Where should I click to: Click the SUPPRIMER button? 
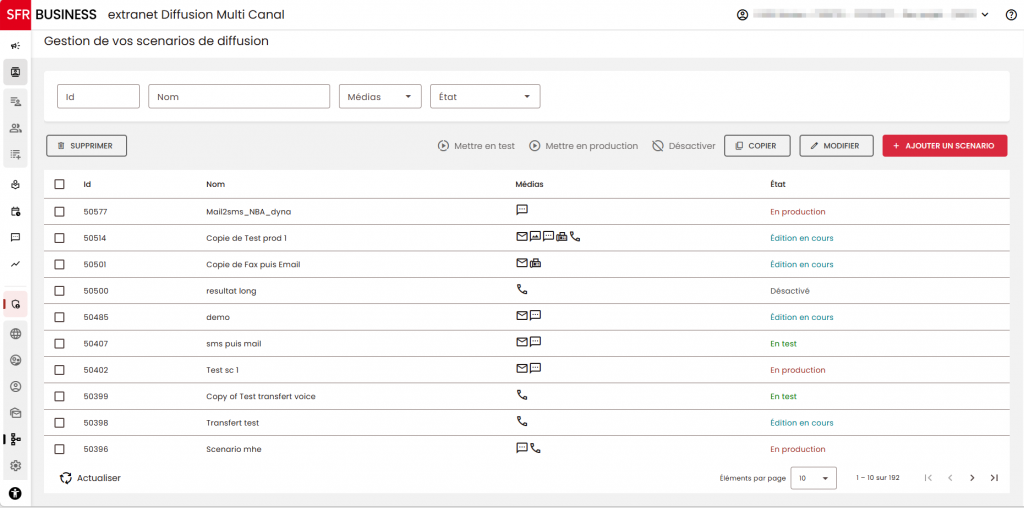pos(86,146)
